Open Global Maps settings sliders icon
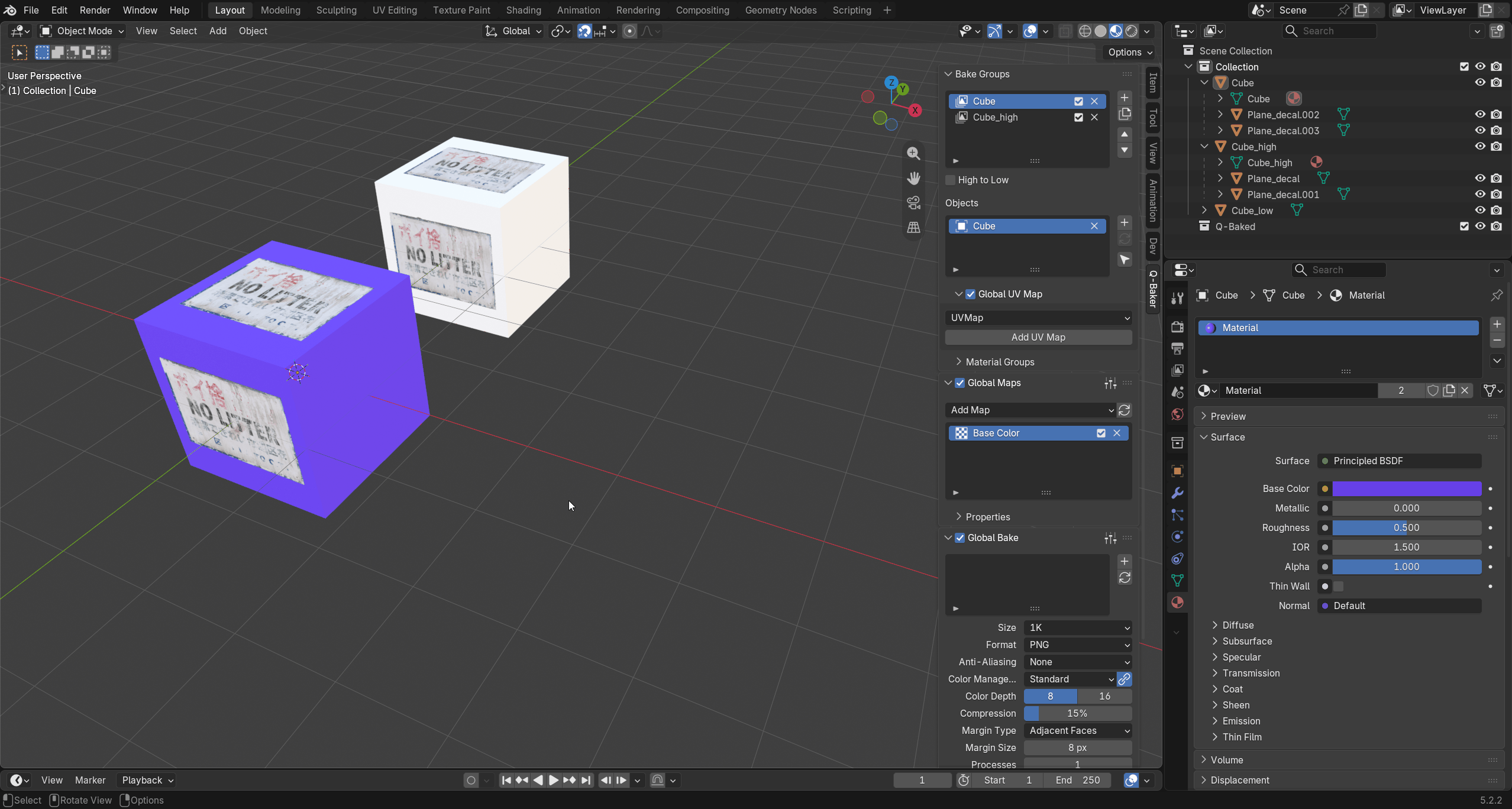1512x809 pixels. [1110, 383]
